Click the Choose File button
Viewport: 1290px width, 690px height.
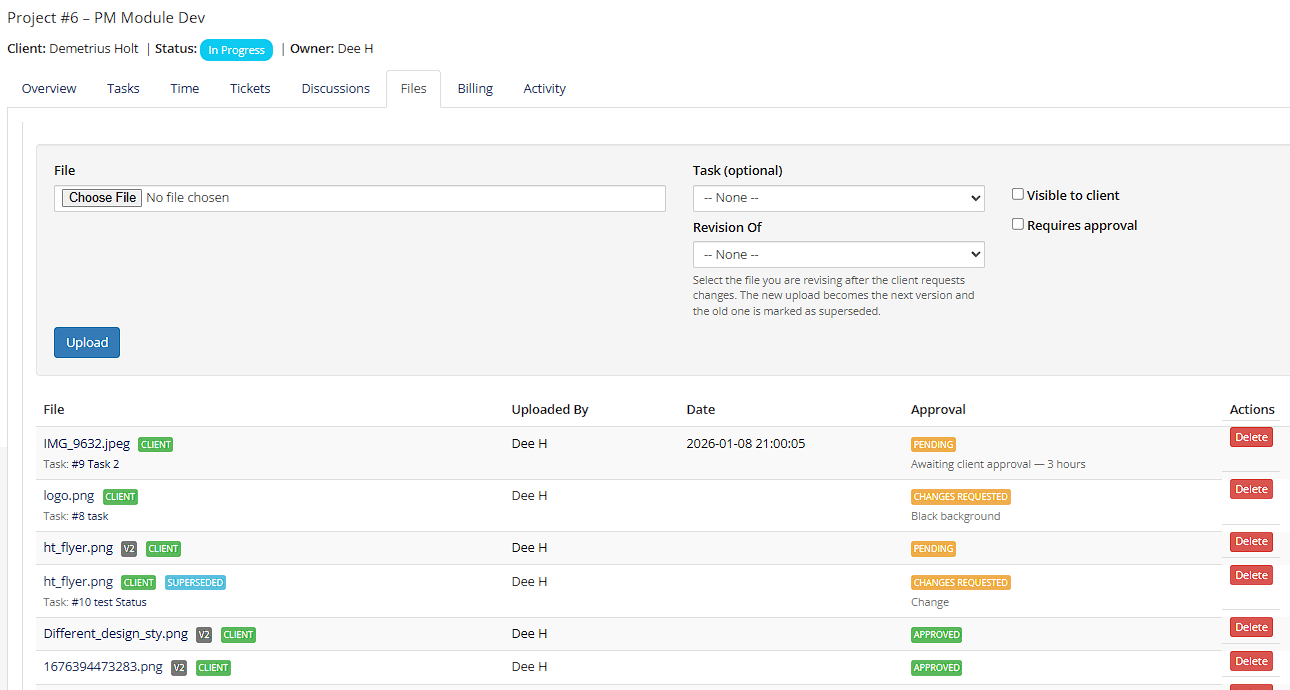[102, 198]
